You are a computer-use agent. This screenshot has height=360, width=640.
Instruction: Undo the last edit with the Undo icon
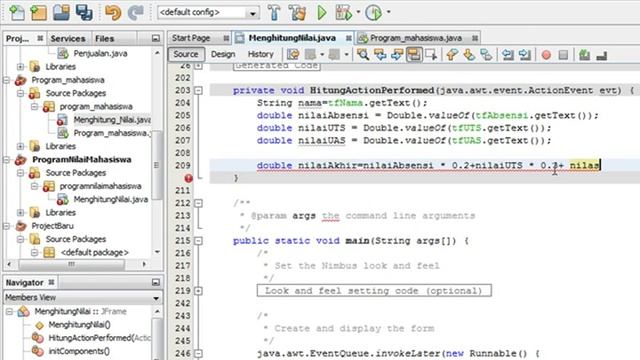coord(113,13)
